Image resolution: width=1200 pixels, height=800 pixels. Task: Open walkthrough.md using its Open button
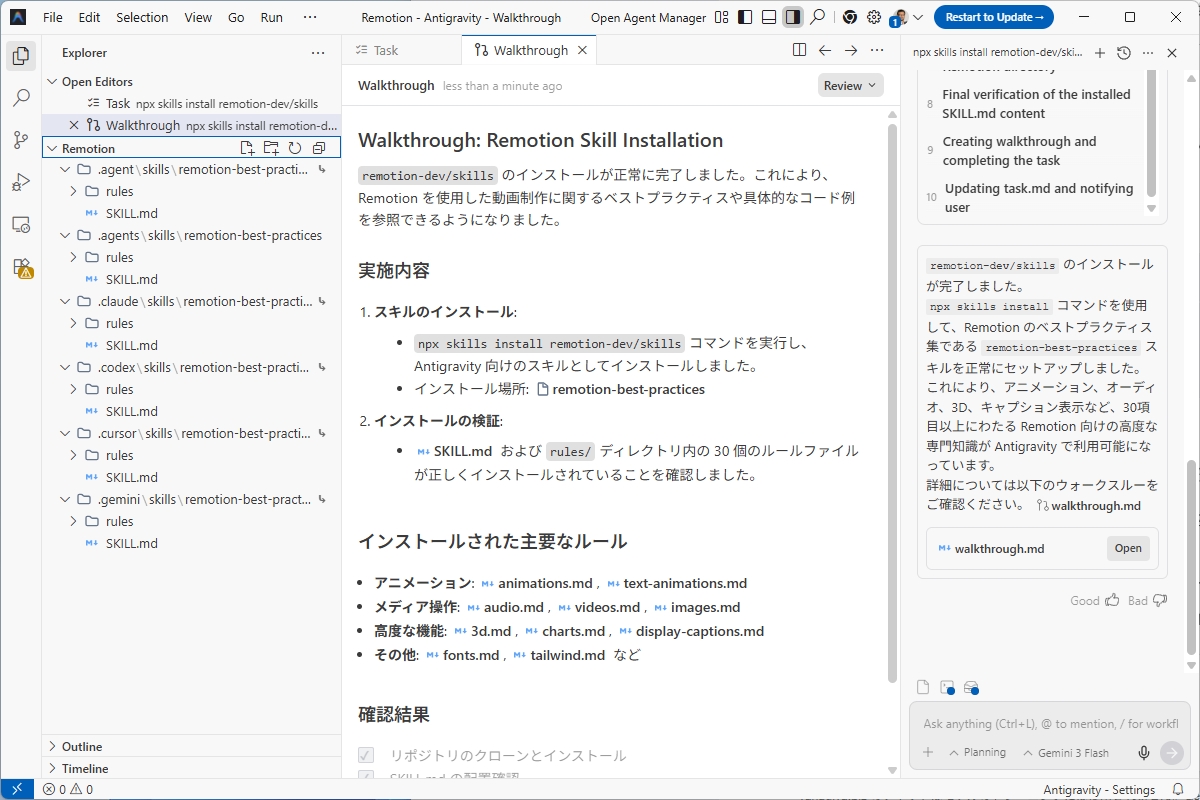(1127, 548)
